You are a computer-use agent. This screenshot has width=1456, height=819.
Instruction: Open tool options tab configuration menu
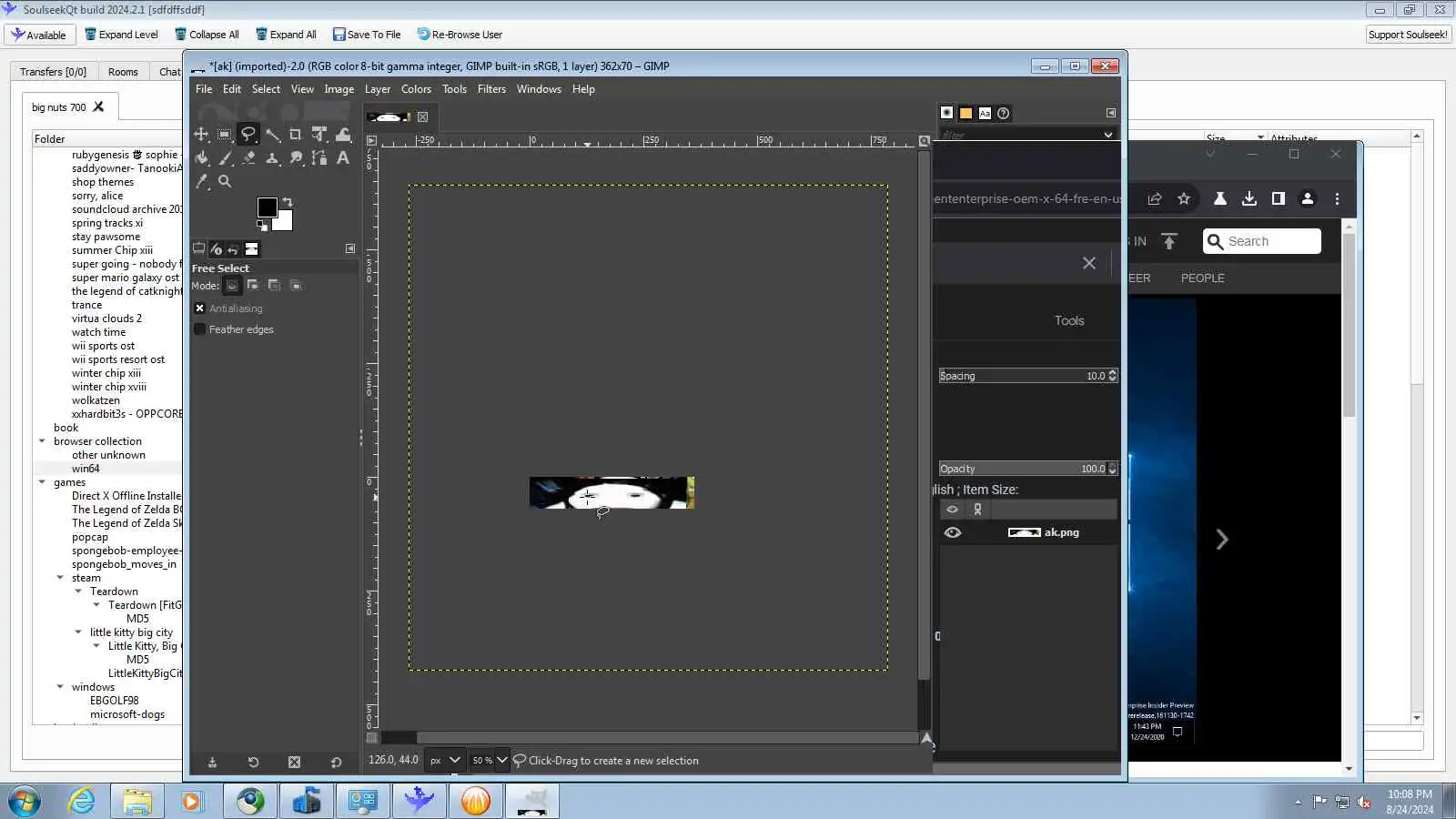(x=350, y=248)
